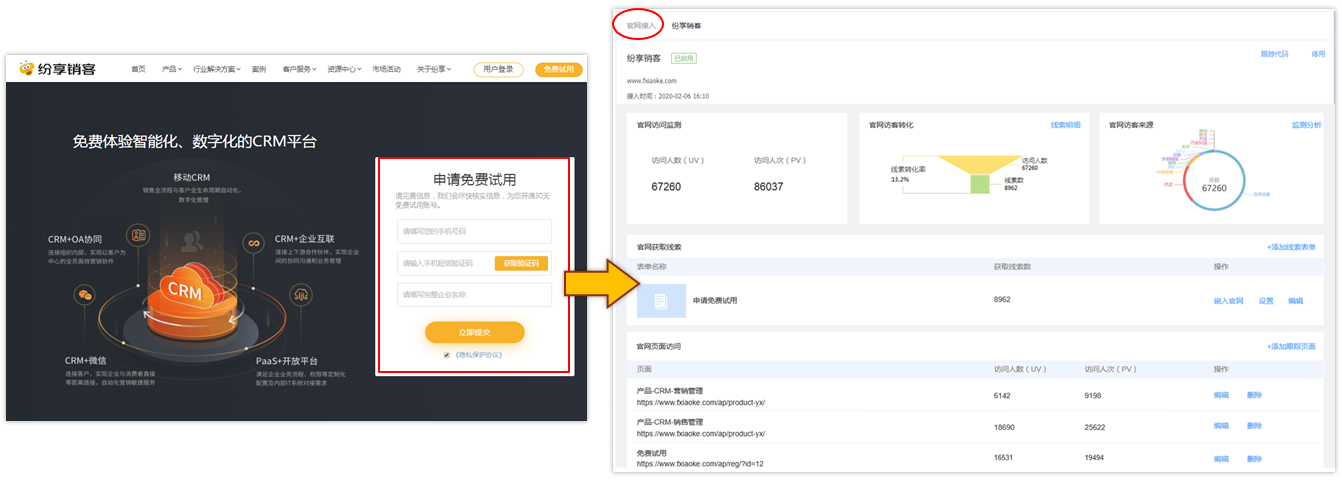The height and width of the screenshot is (480, 1342).
Task: Click the UV value 67260 in 官网访问监测
Action: point(666,187)
